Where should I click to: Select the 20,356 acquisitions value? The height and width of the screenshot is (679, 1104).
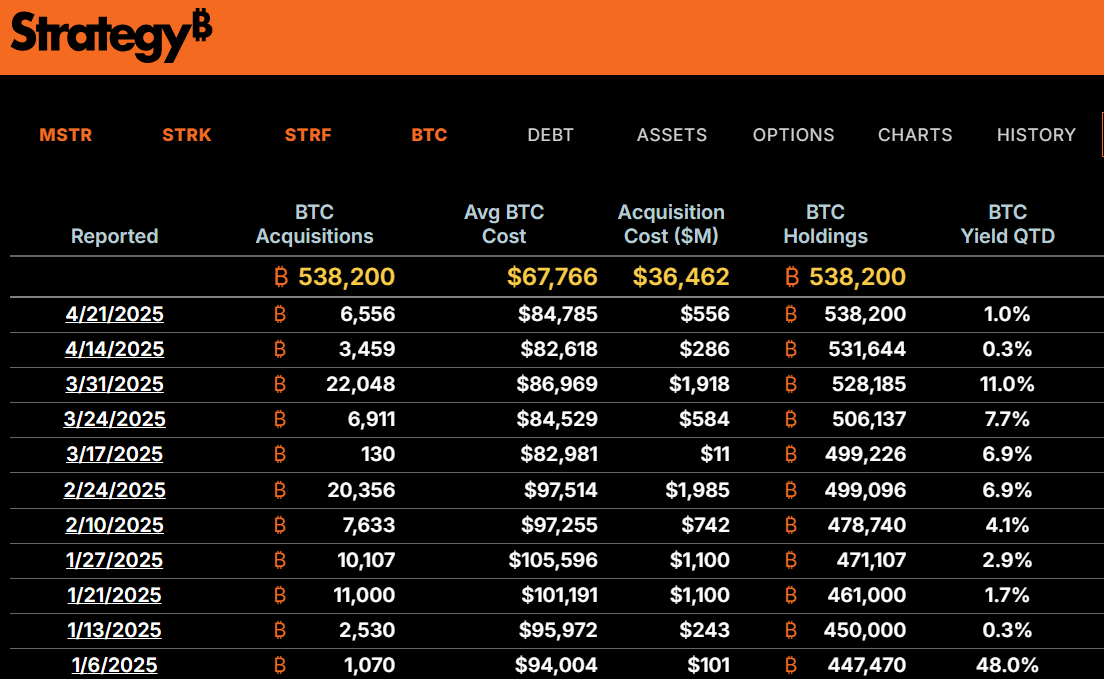[x=361, y=490]
